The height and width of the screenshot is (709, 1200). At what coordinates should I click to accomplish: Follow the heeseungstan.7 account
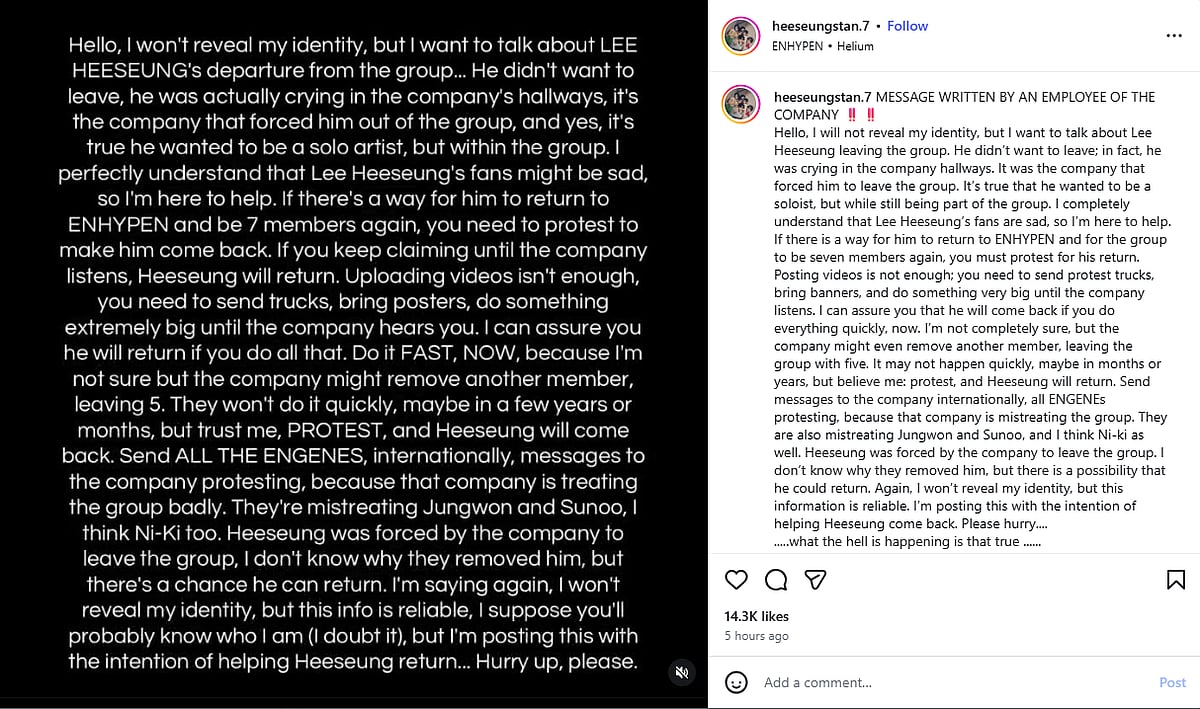point(908,26)
